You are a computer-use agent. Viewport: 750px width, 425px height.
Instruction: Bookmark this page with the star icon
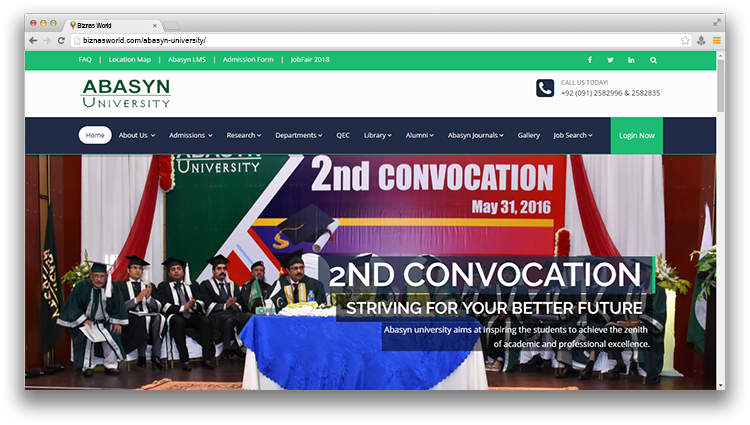tap(685, 40)
